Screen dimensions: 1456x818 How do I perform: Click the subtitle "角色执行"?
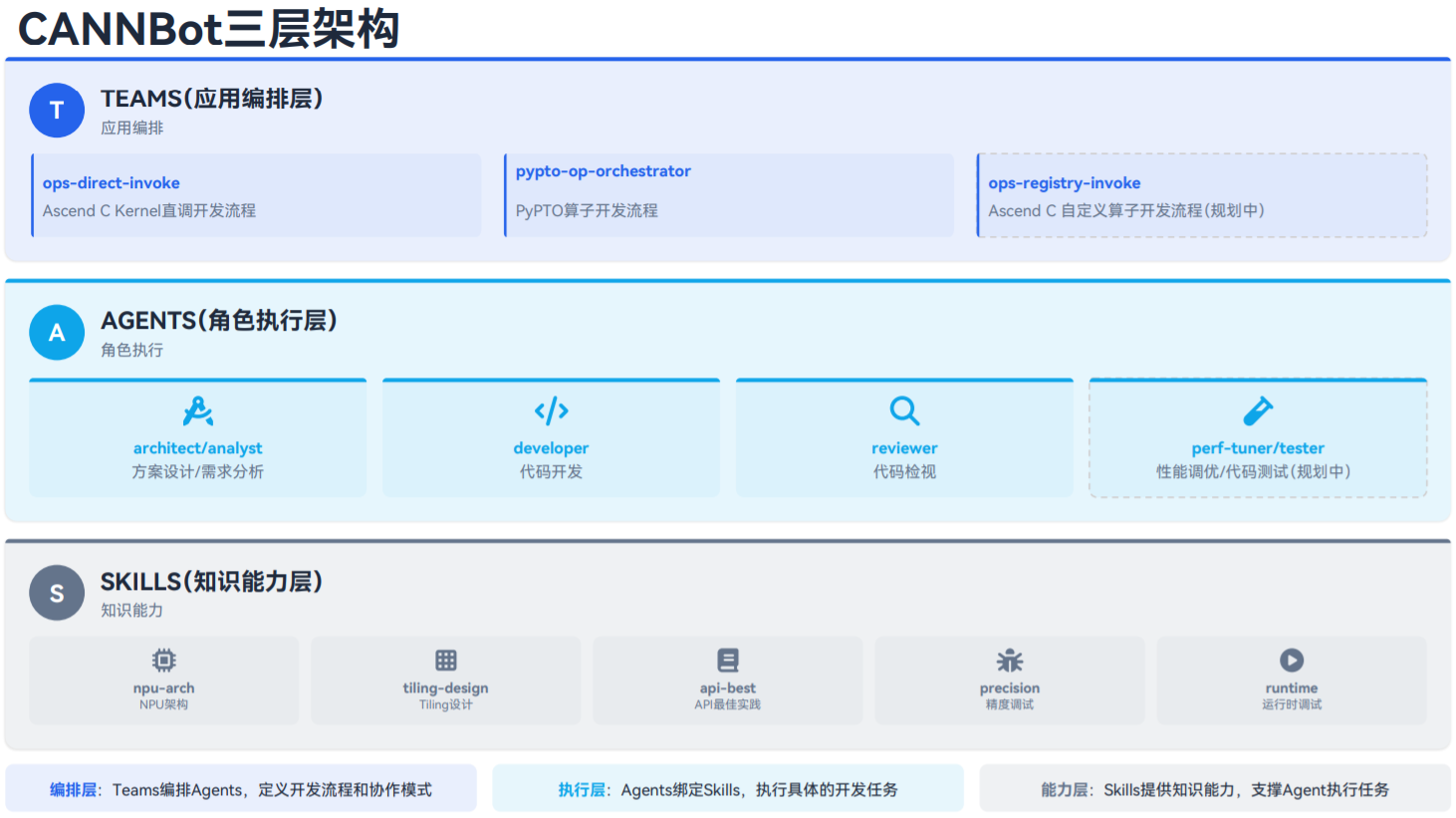pyautogui.click(x=132, y=350)
